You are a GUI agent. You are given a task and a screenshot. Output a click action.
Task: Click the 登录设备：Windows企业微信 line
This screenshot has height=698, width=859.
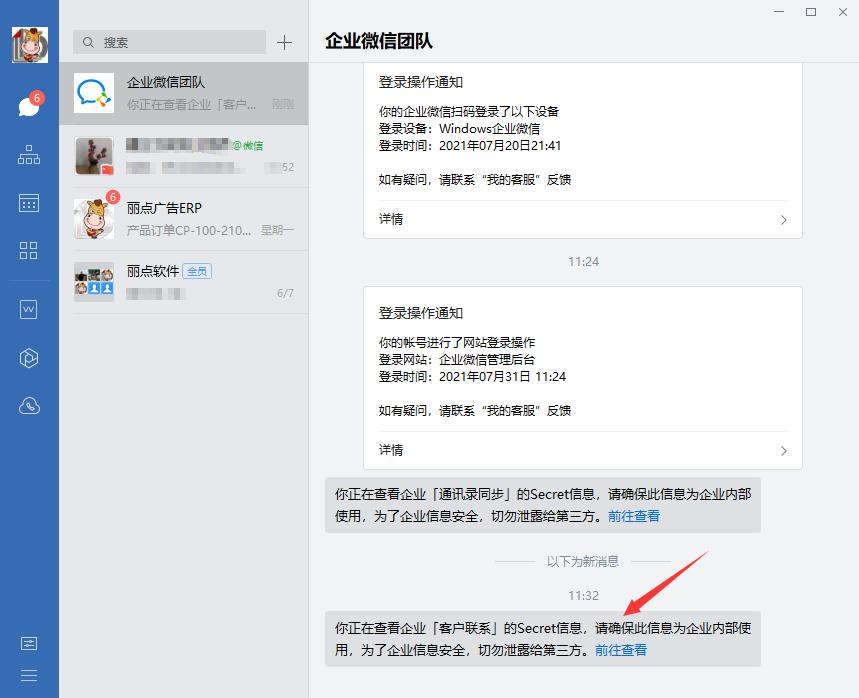click(x=459, y=129)
